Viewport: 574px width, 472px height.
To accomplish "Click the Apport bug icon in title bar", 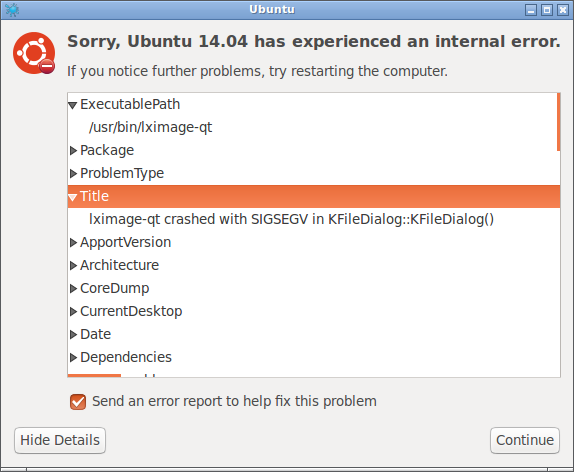I will coord(12,10).
